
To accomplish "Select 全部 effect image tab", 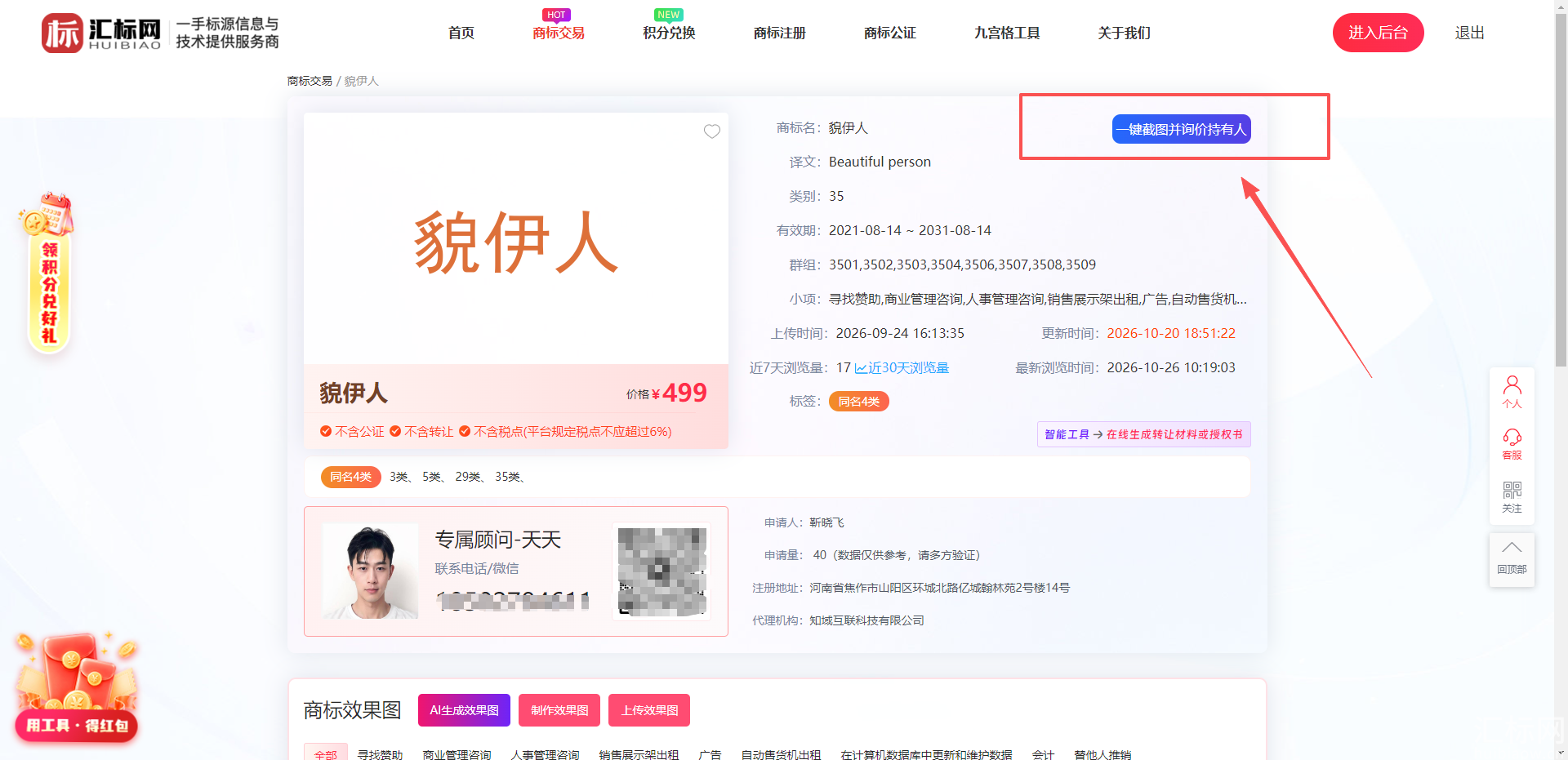I will (326, 753).
